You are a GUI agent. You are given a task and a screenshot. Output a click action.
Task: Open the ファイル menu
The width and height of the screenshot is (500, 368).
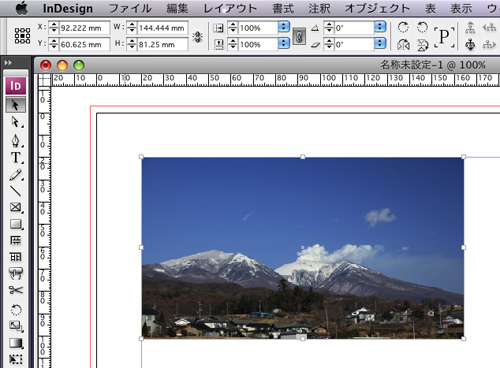pos(130,8)
